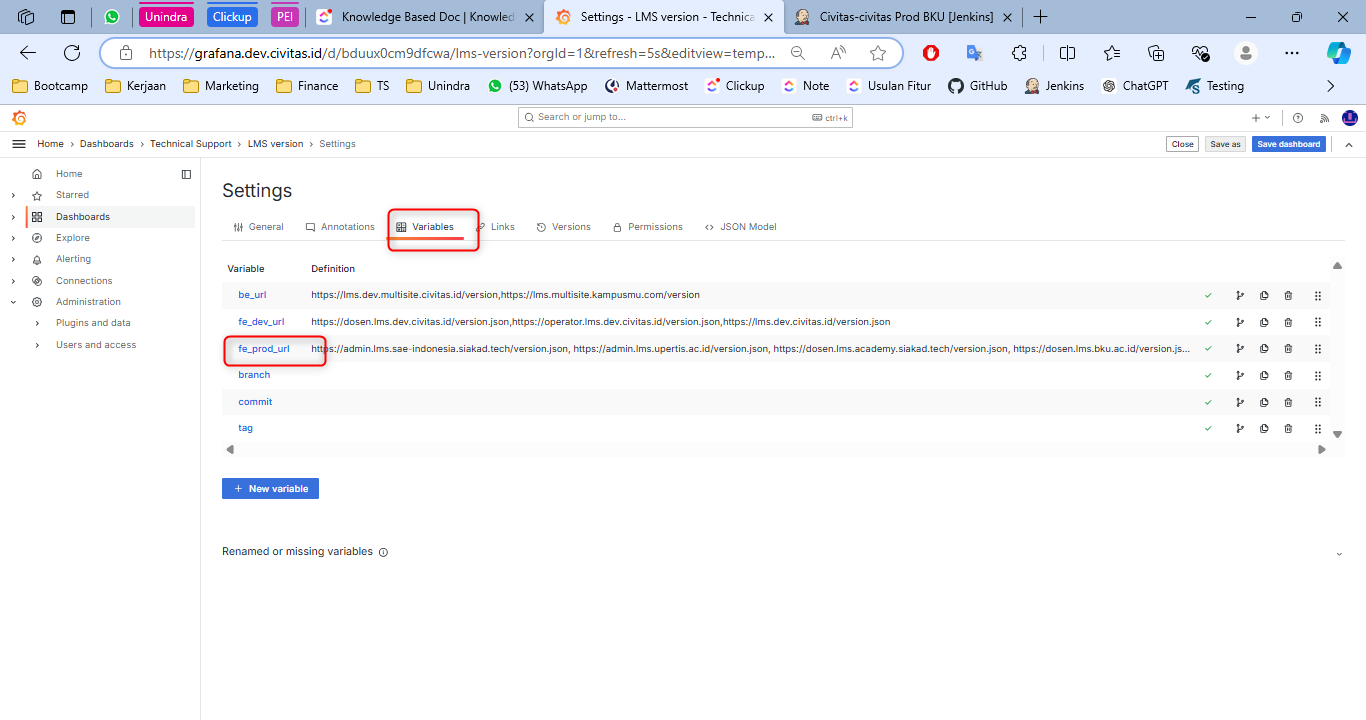Screen dimensions: 1366x720
Task: Dock the sidebar menu using the panel icon
Action: (186, 174)
